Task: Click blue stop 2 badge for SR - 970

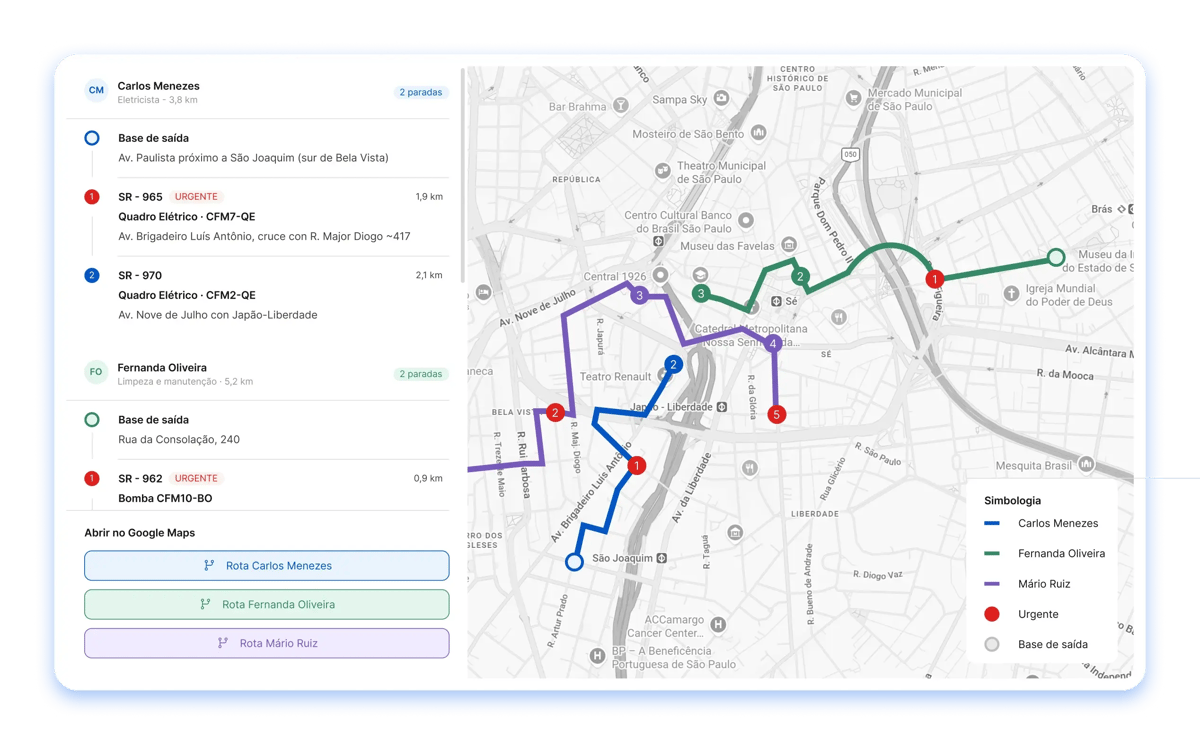Action: click(x=92, y=275)
